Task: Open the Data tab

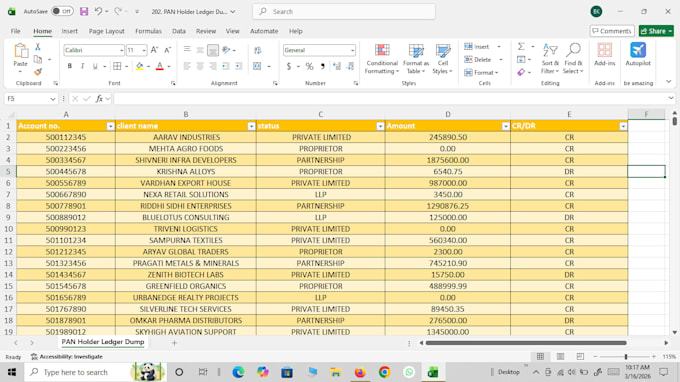Action: [179, 31]
